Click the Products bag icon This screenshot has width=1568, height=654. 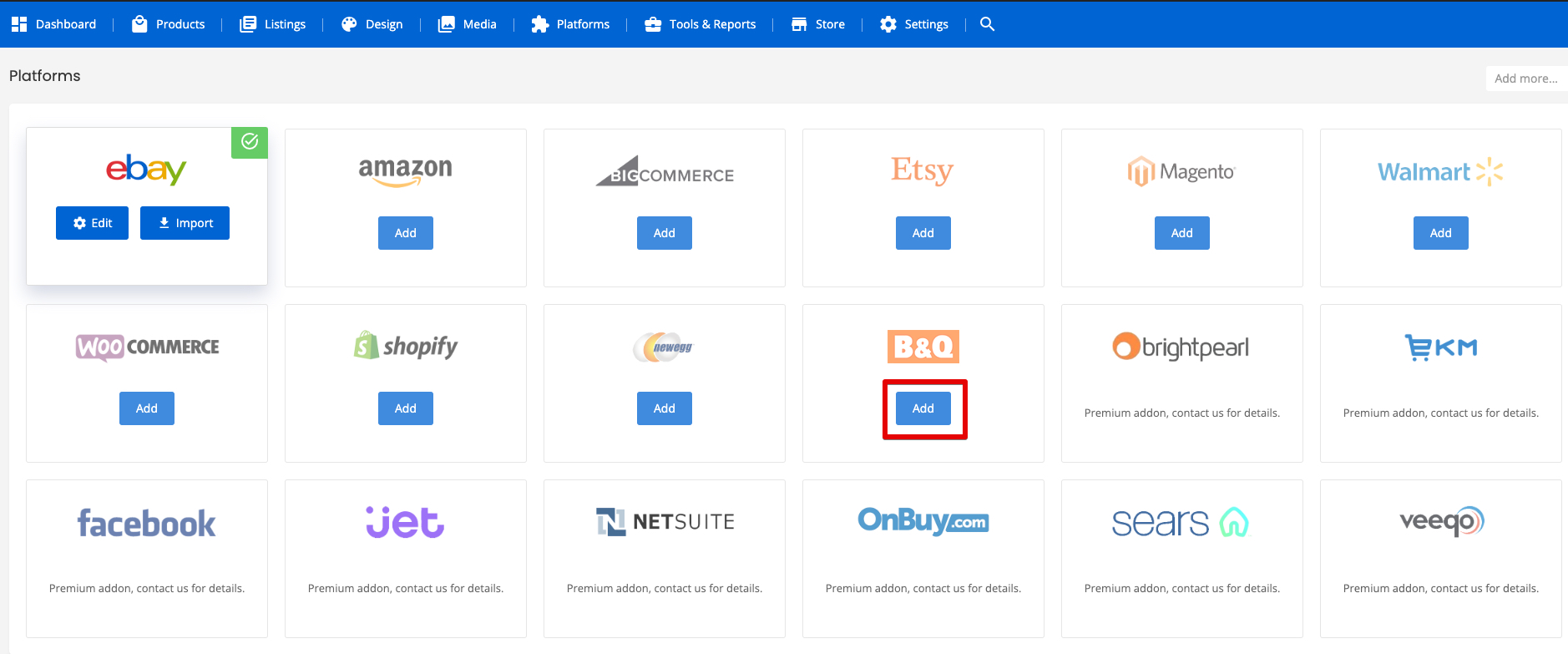tap(139, 24)
